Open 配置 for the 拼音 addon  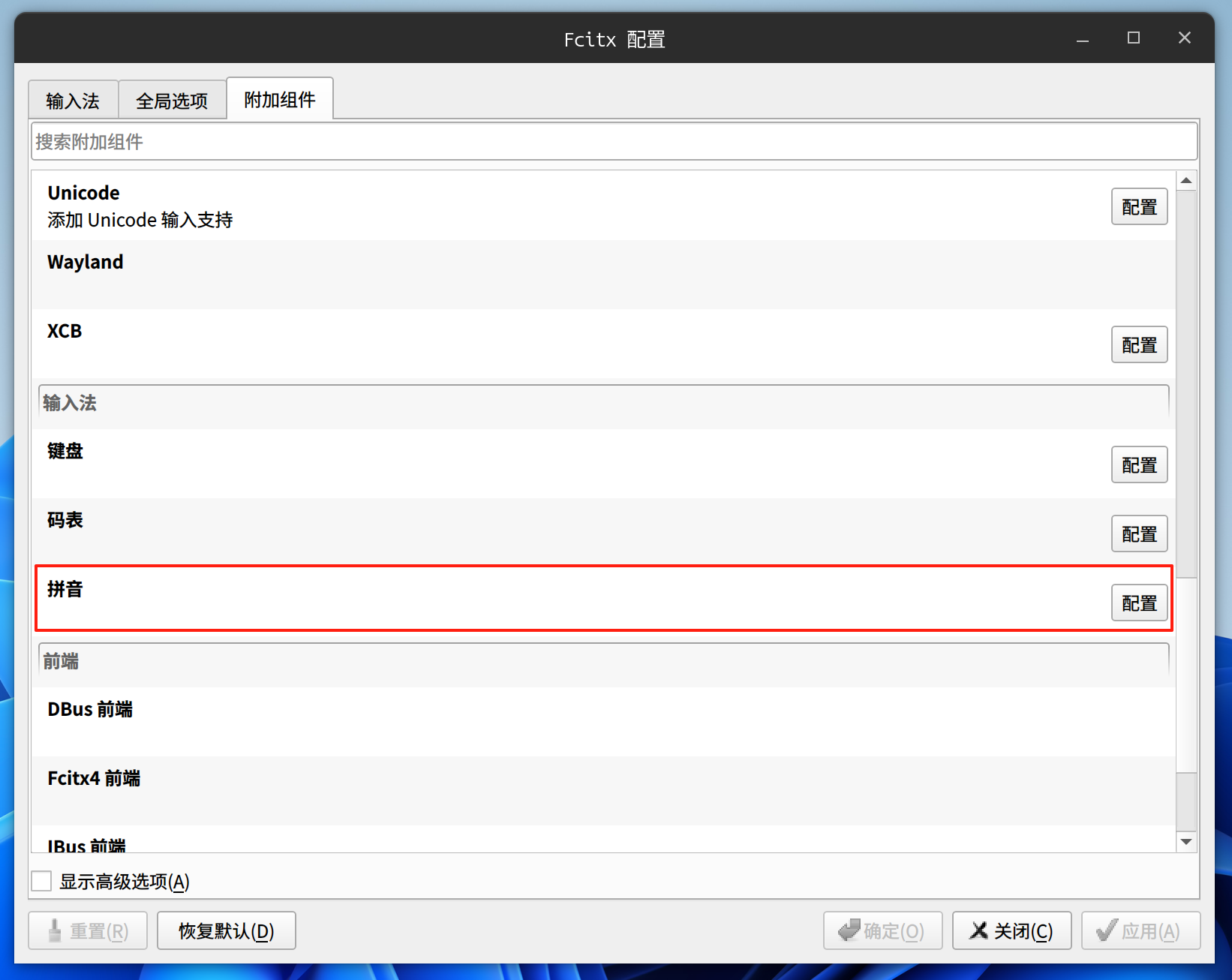click(x=1138, y=603)
